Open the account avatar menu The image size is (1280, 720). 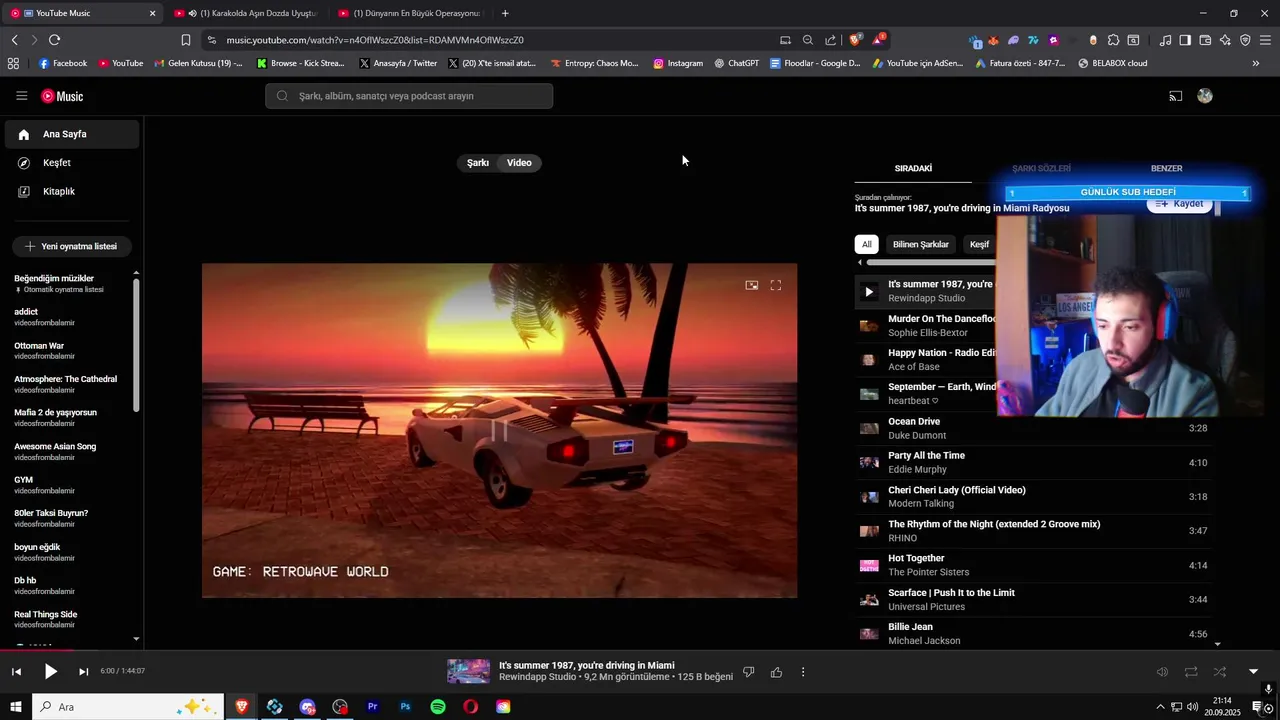tap(1205, 96)
